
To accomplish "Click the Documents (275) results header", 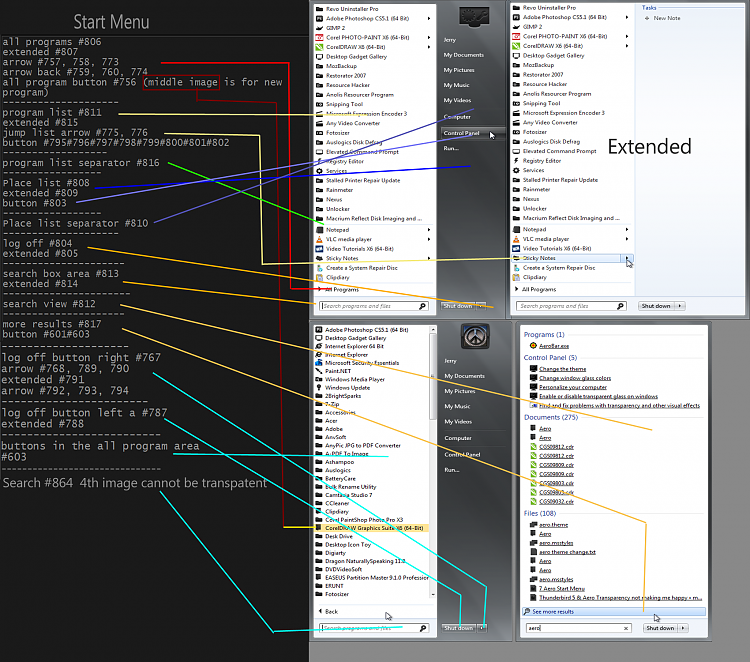I will (551, 417).
